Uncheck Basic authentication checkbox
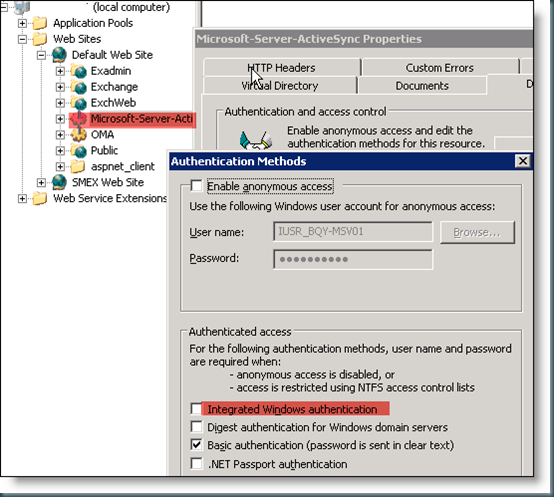This screenshot has height=497, width=554. tap(196, 445)
